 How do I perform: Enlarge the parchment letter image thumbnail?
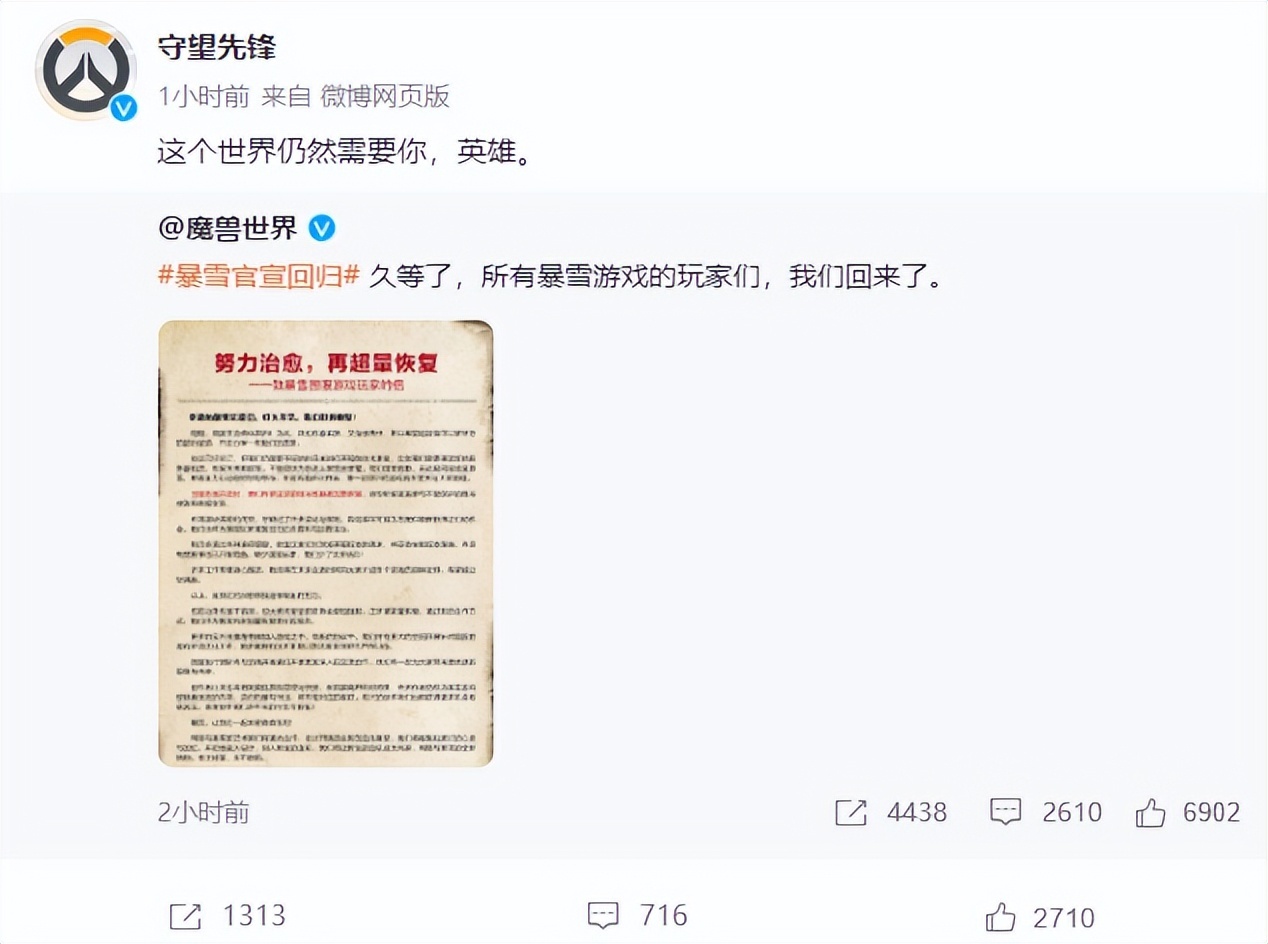pos(326,543)
